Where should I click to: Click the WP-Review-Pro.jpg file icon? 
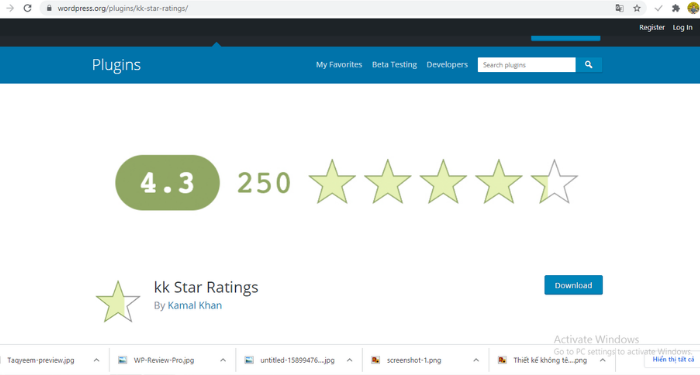122,360
